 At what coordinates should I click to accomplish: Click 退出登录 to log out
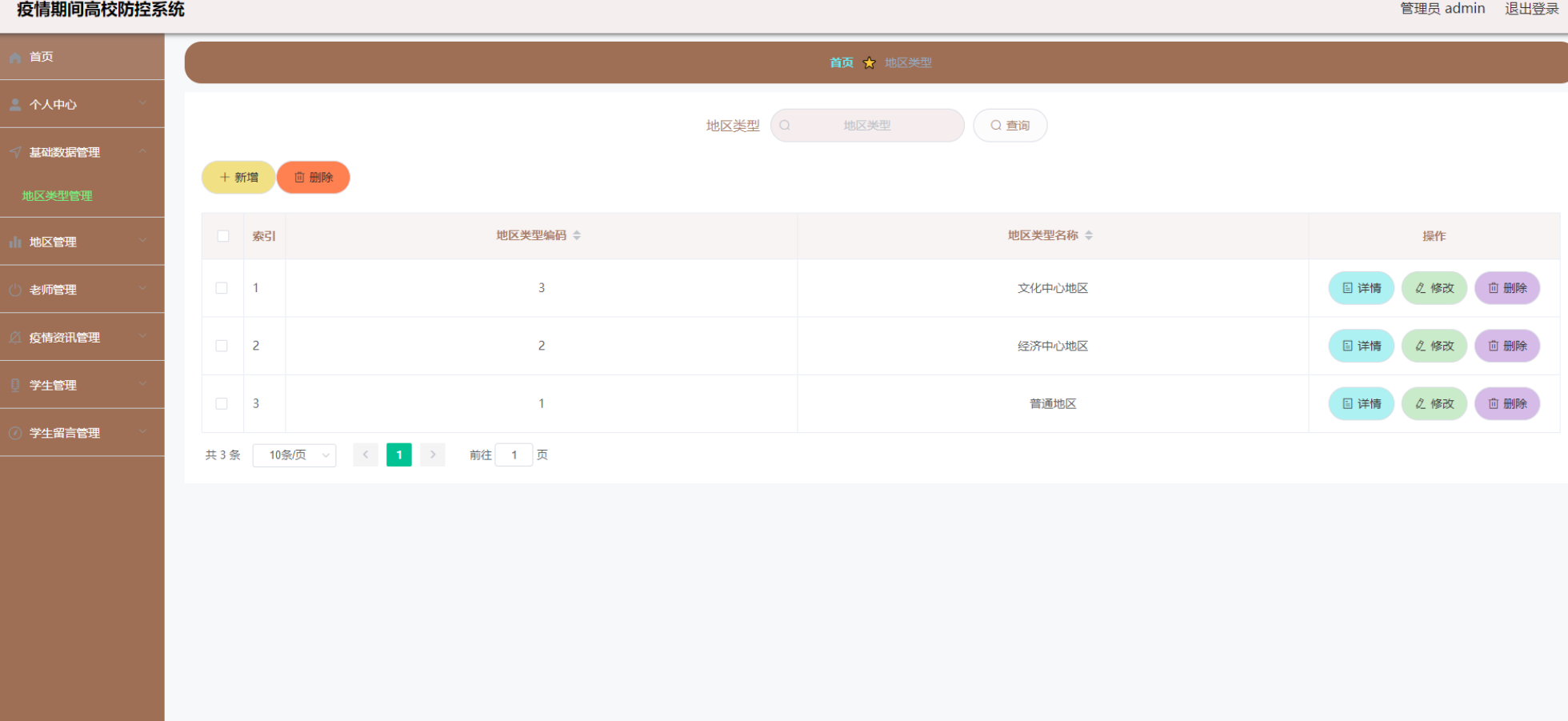click(1532, 9)
